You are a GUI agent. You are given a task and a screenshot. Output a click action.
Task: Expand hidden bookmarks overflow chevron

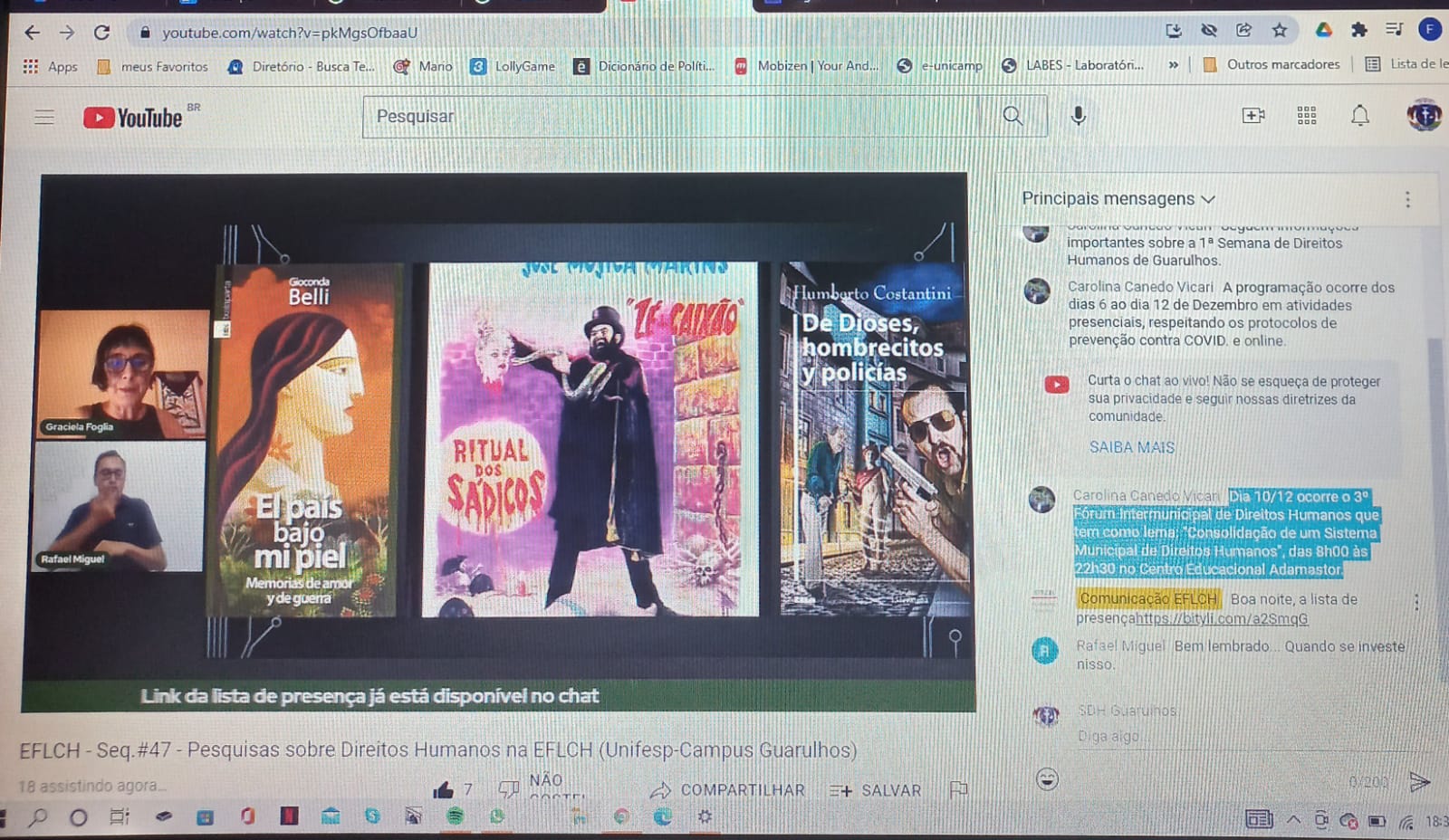tap(1173, 65)
